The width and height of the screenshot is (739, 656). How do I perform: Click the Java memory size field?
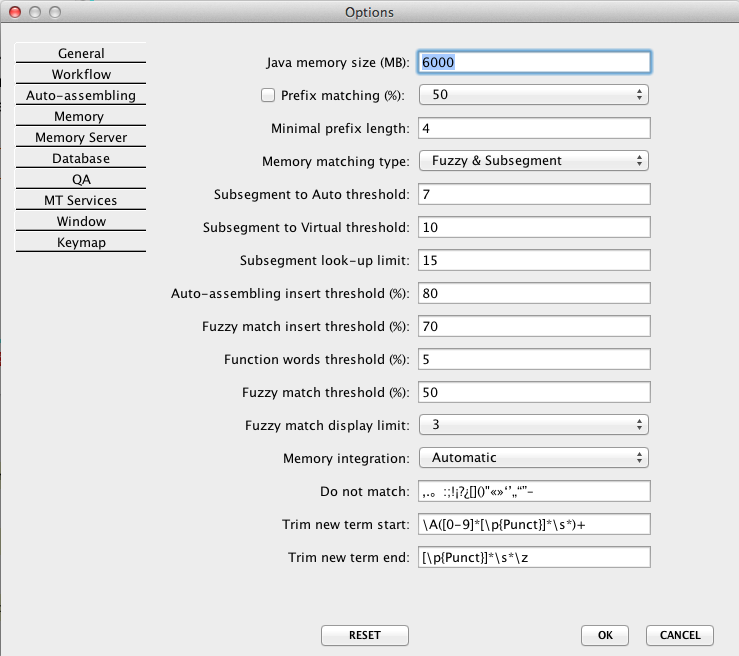click(x=534, y=62)
